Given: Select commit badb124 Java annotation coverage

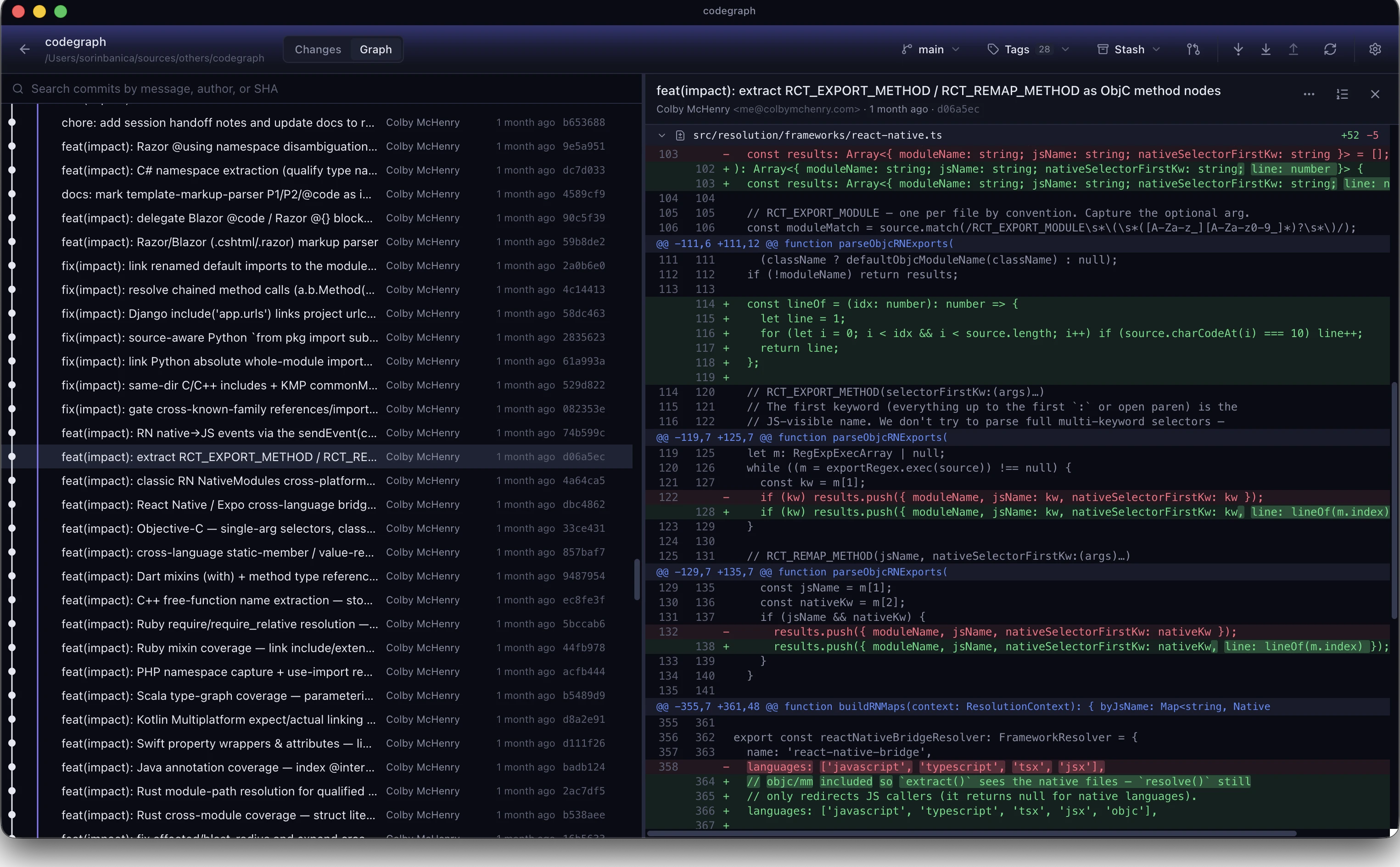Looking at the screenshot, I should coord(316,767).
